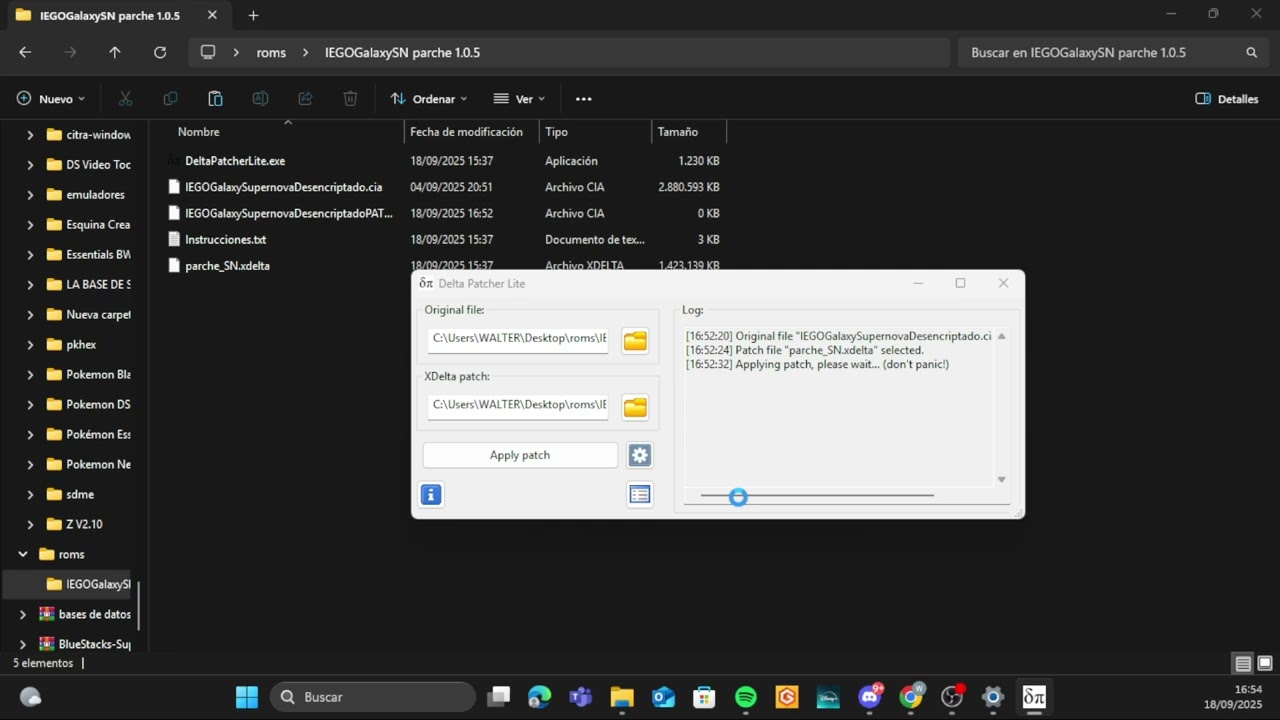
Task: Select parche_SN.xdelta file
Action: click(227, 266)
